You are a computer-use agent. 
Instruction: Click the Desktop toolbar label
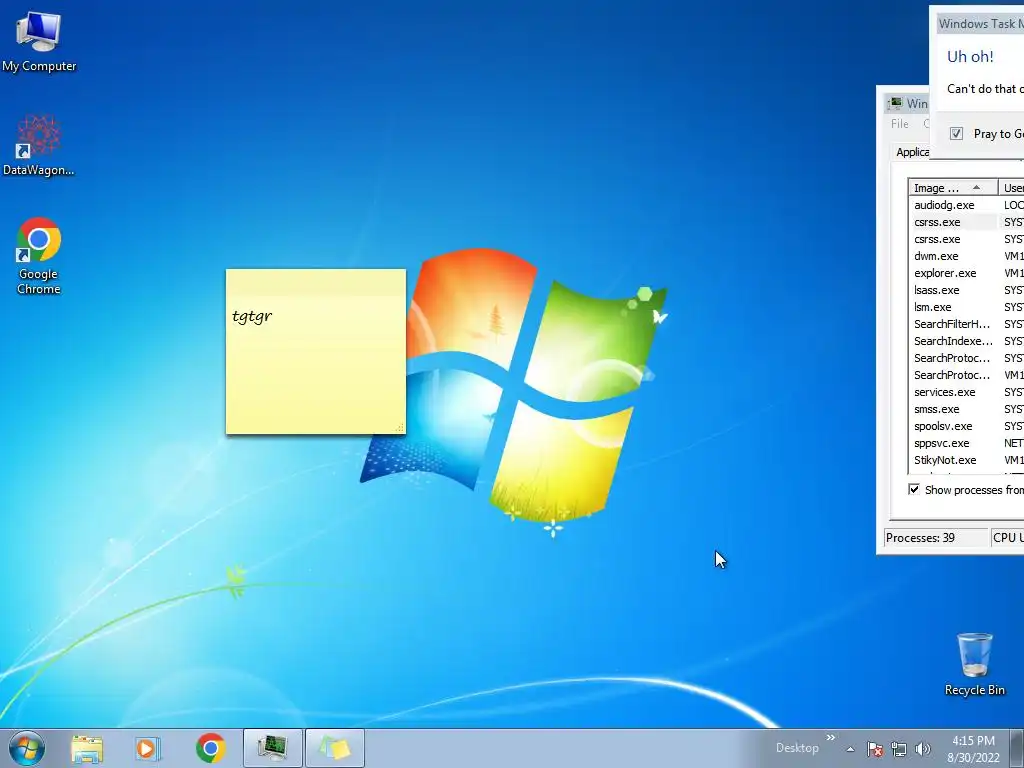click(797, 748)
